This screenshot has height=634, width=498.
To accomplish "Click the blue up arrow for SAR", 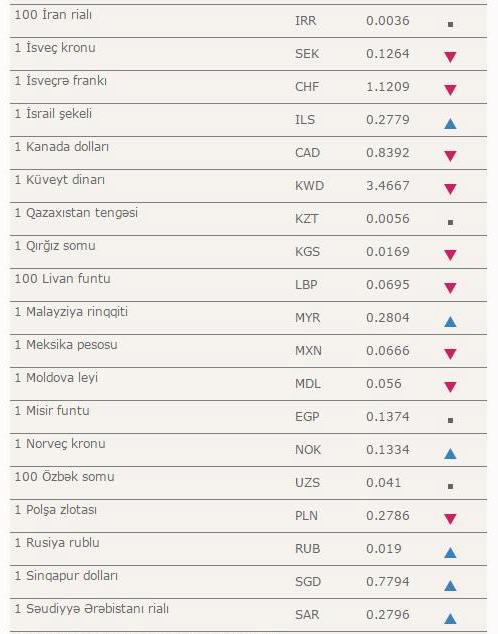I will coord(450,618).
